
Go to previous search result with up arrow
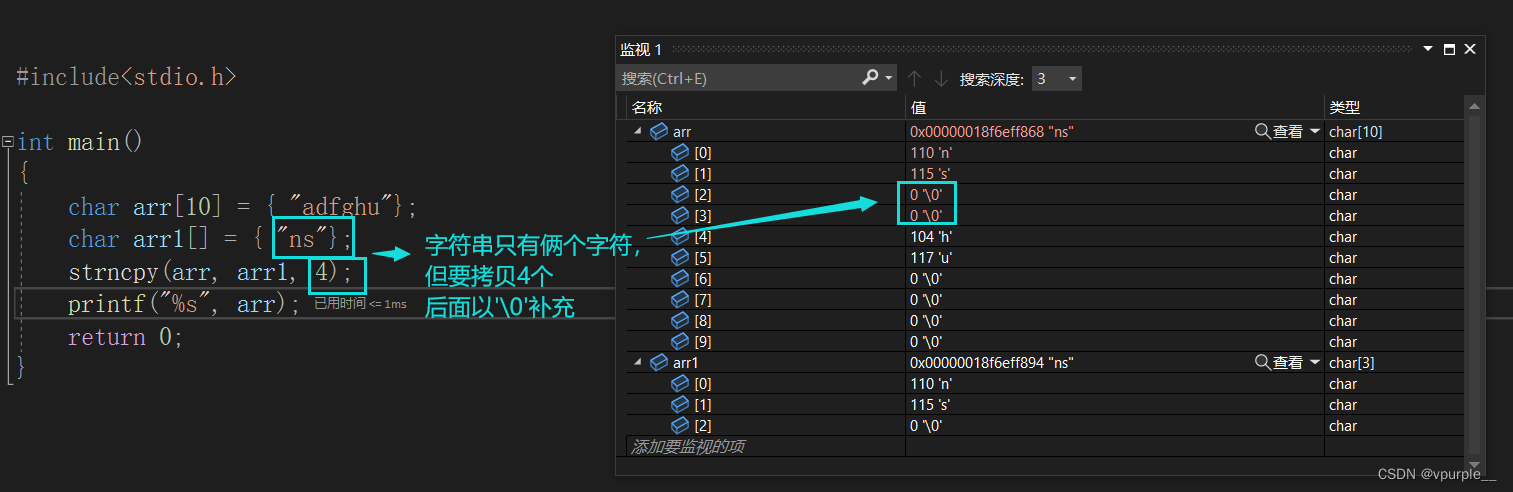click(x=914, y=78)
